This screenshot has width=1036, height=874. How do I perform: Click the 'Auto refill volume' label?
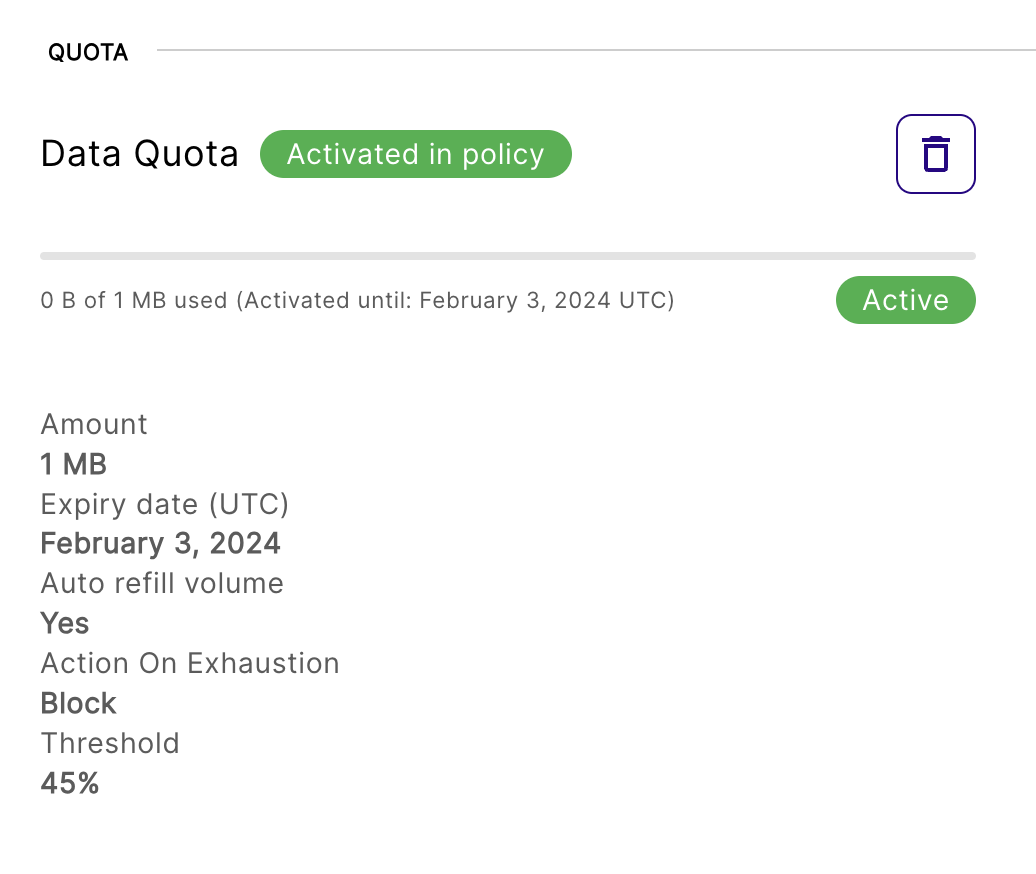pos(162,584)
